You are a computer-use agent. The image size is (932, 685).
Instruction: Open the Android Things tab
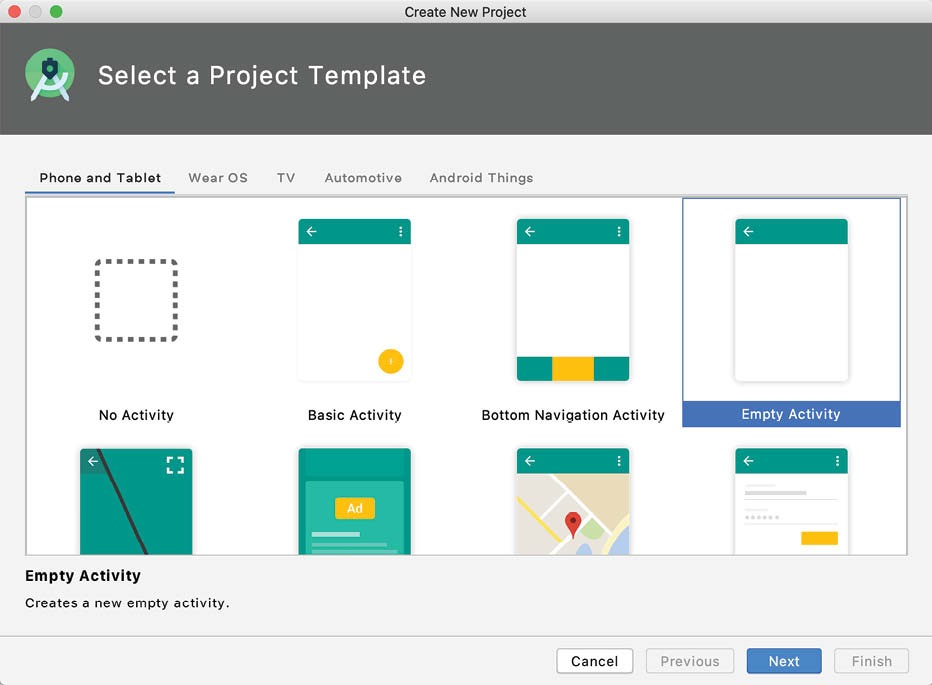(x=481, y=178)
